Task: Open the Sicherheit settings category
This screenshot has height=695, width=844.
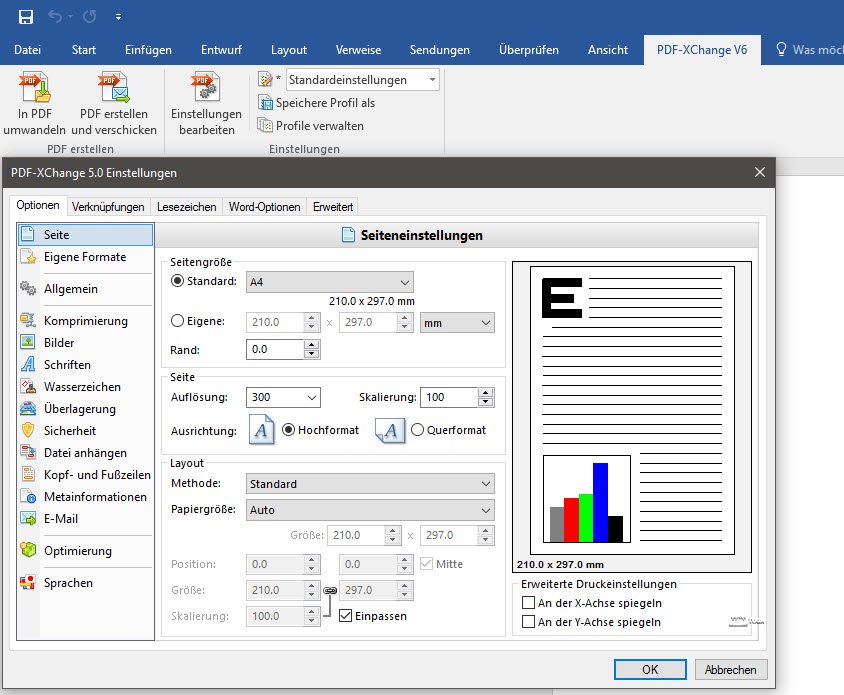Action: click(x=70, y=431)
